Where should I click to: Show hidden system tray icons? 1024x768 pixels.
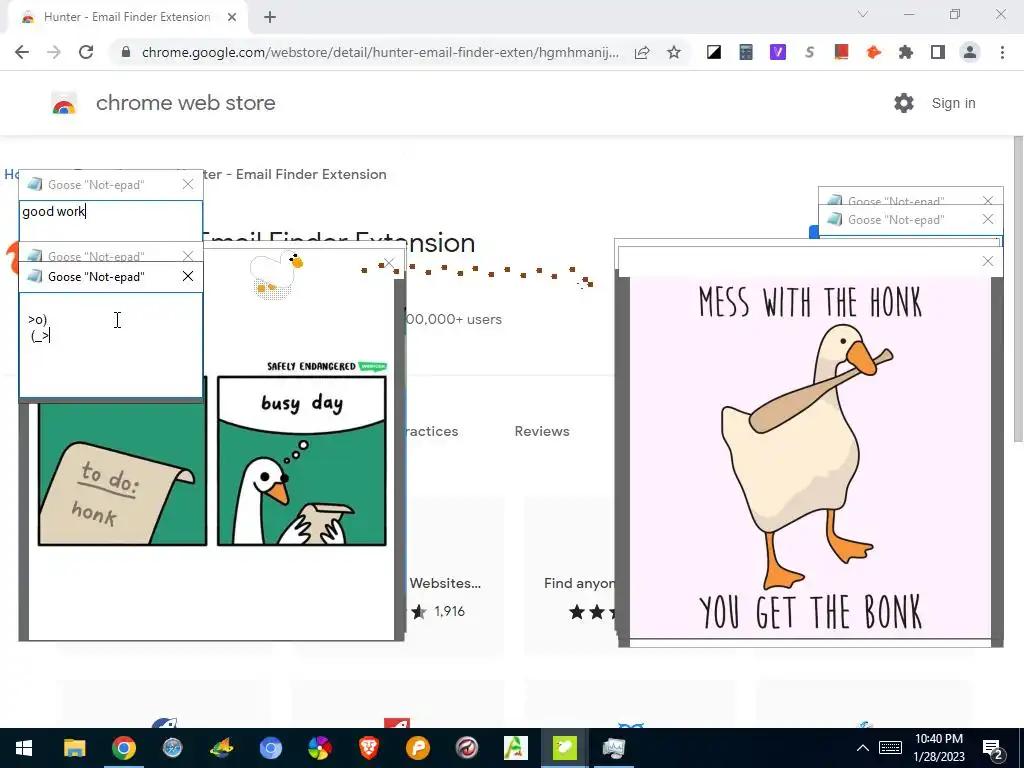tap(863, 748)
